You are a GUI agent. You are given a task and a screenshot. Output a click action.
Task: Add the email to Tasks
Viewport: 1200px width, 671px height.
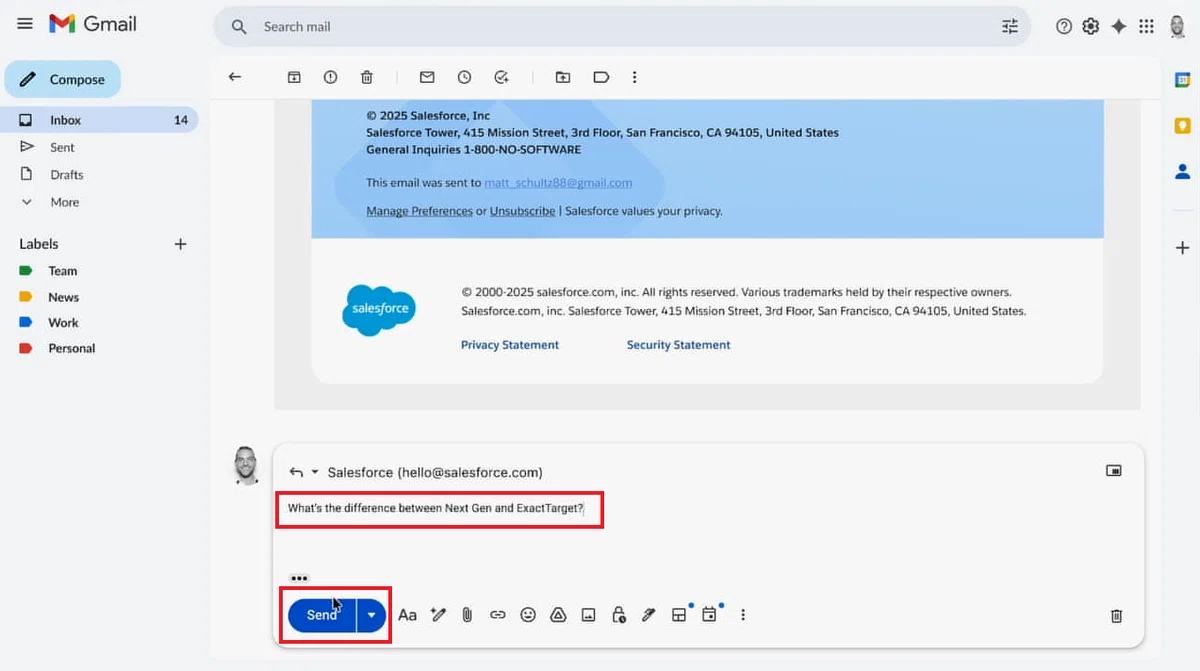[501, 77]
